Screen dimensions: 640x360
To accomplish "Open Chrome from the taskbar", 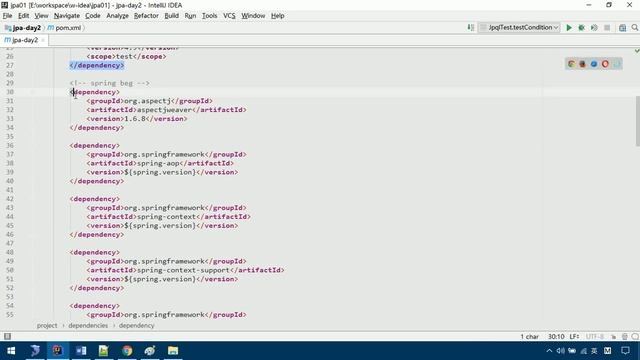I will [x=127, y=351].
